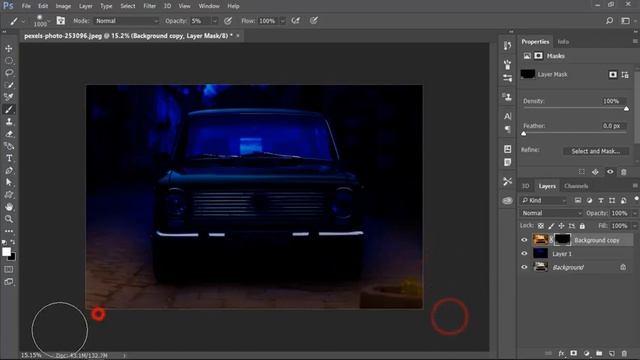
Task: Open the layer blend mode Normal dropdown
Action: (551, 213)
